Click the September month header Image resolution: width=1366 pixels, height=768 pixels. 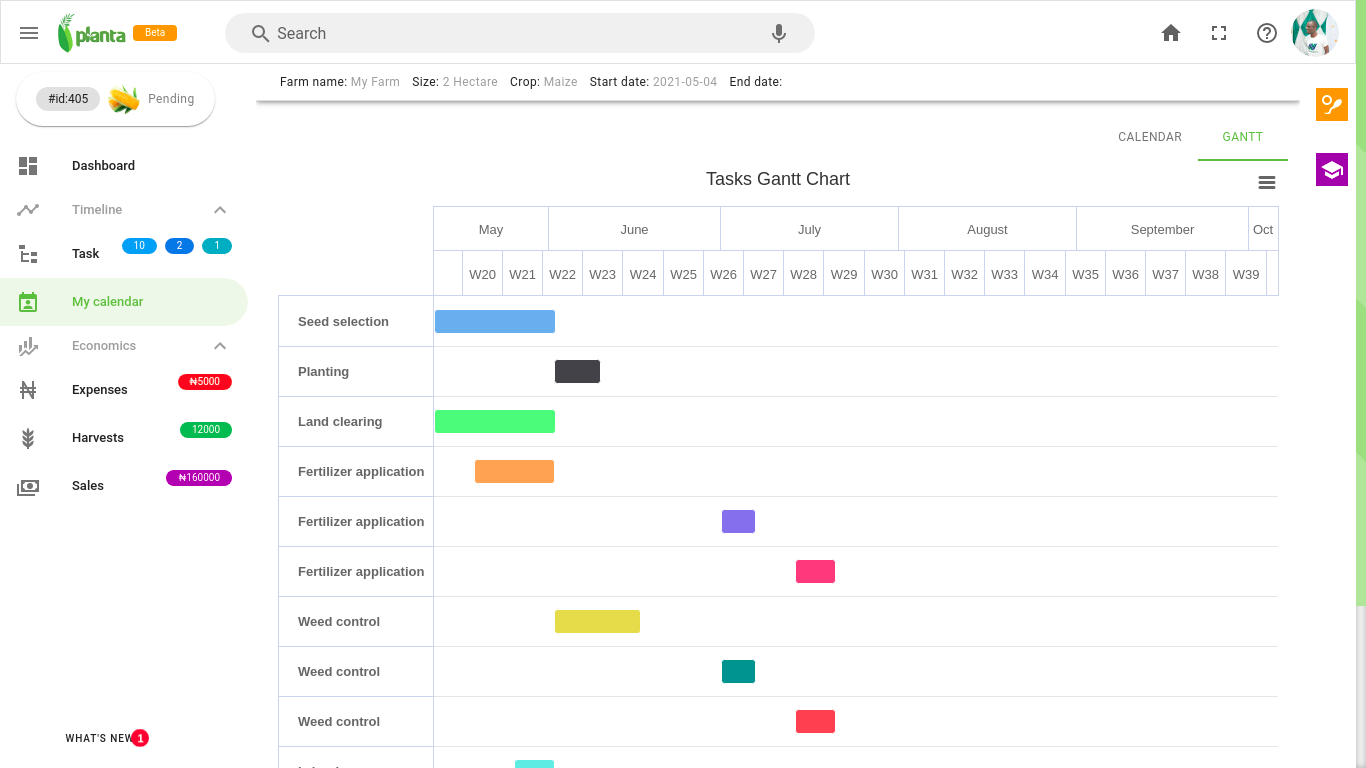point(1162,229)
